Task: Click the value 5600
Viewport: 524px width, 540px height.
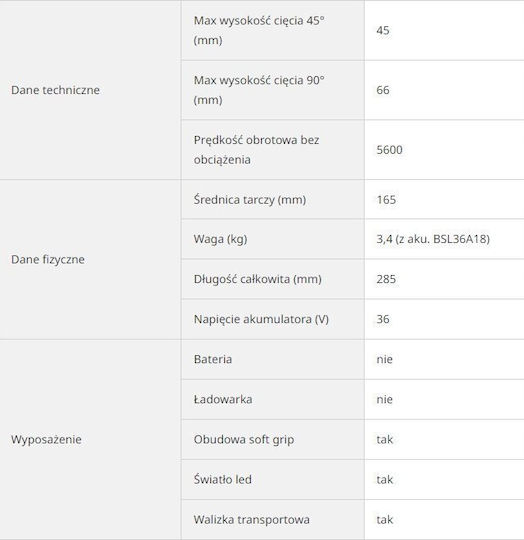Action: (x=389, y=150)
